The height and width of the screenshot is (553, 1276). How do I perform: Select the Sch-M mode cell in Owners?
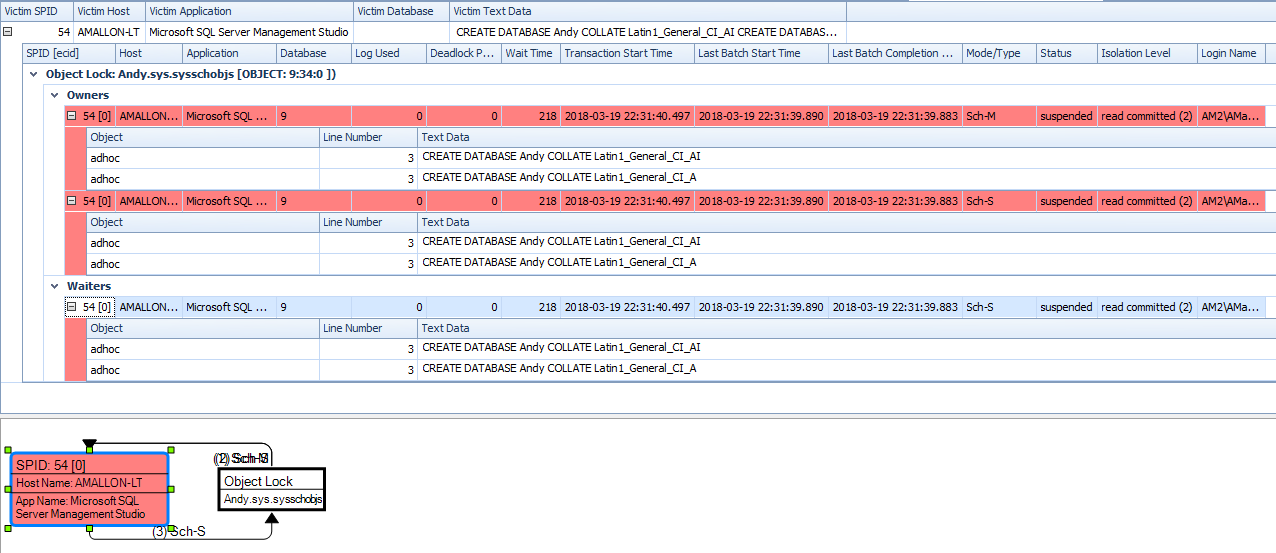click(998, 116)
